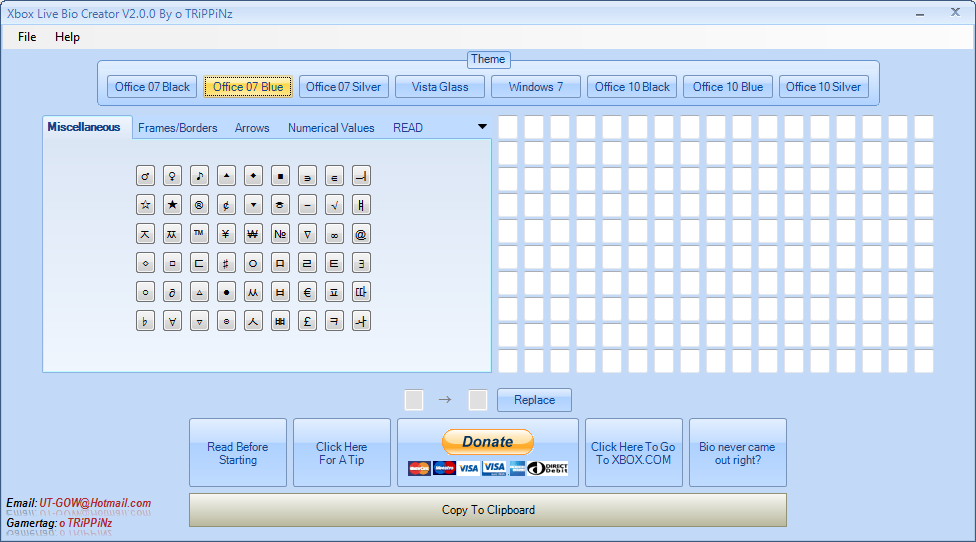Apply the Office 10 Silver theme
The width and height of the screenshot is (976, 542).
point(824,86)
